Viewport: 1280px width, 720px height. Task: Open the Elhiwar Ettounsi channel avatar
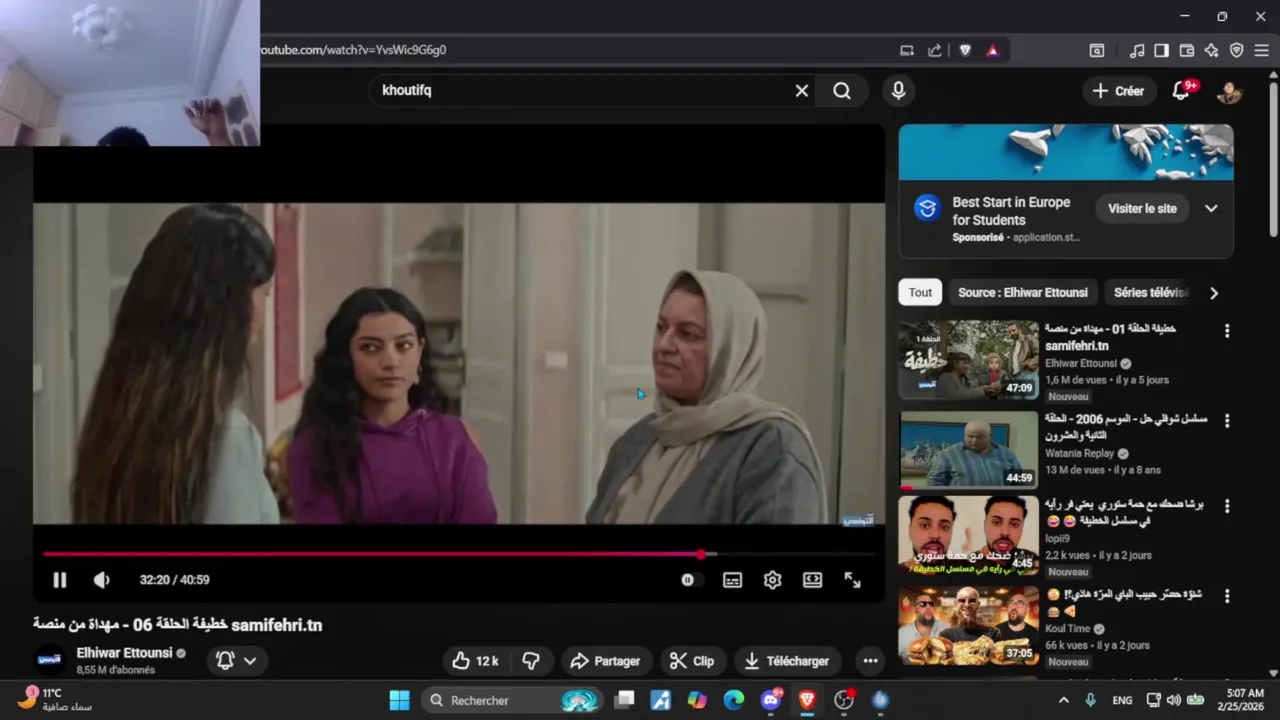pos(49,660)
